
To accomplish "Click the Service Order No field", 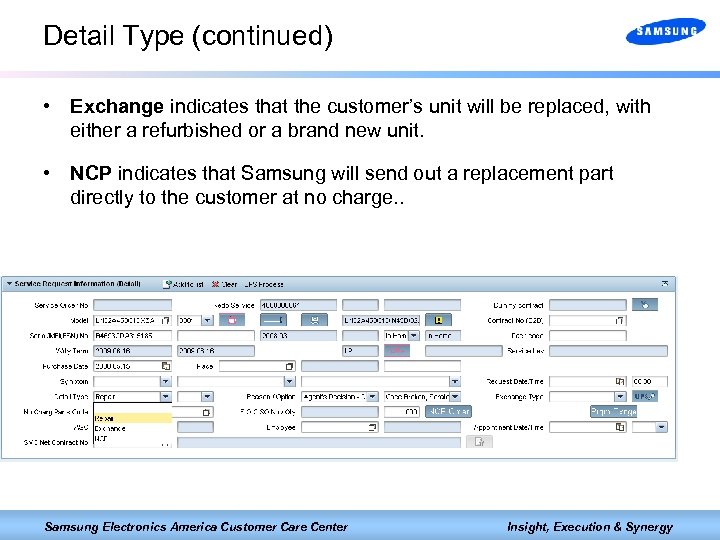I will (133, 305).
